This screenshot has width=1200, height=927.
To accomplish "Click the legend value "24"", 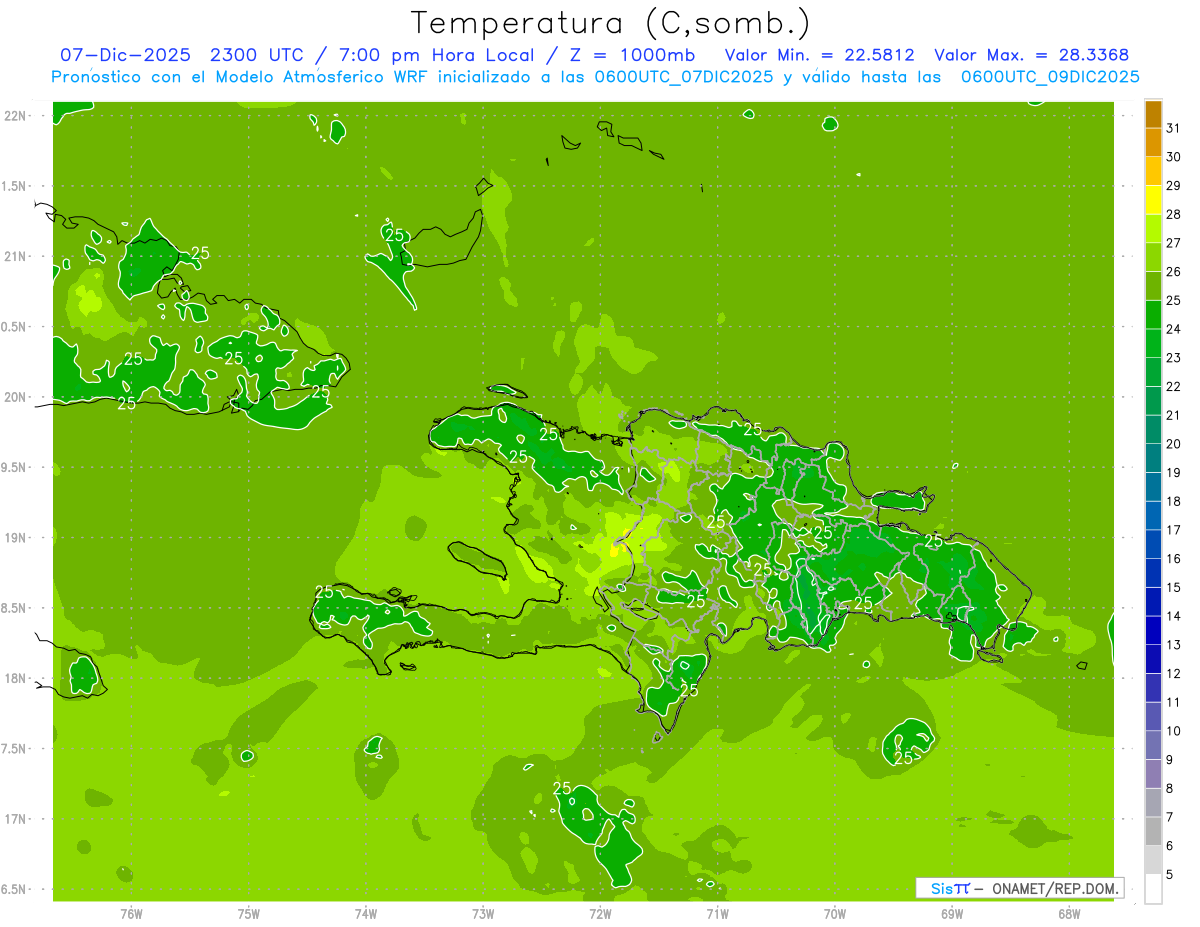I will click(1173, 329).
